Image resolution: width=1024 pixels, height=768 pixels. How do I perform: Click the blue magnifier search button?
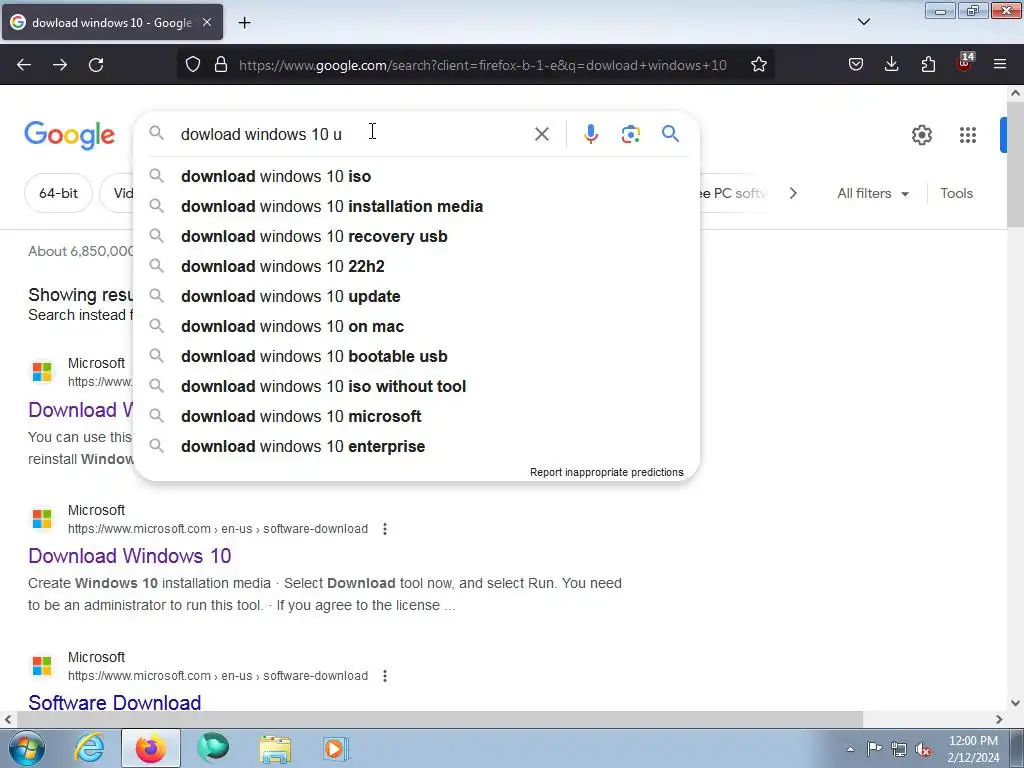click(x=670, y=134)
